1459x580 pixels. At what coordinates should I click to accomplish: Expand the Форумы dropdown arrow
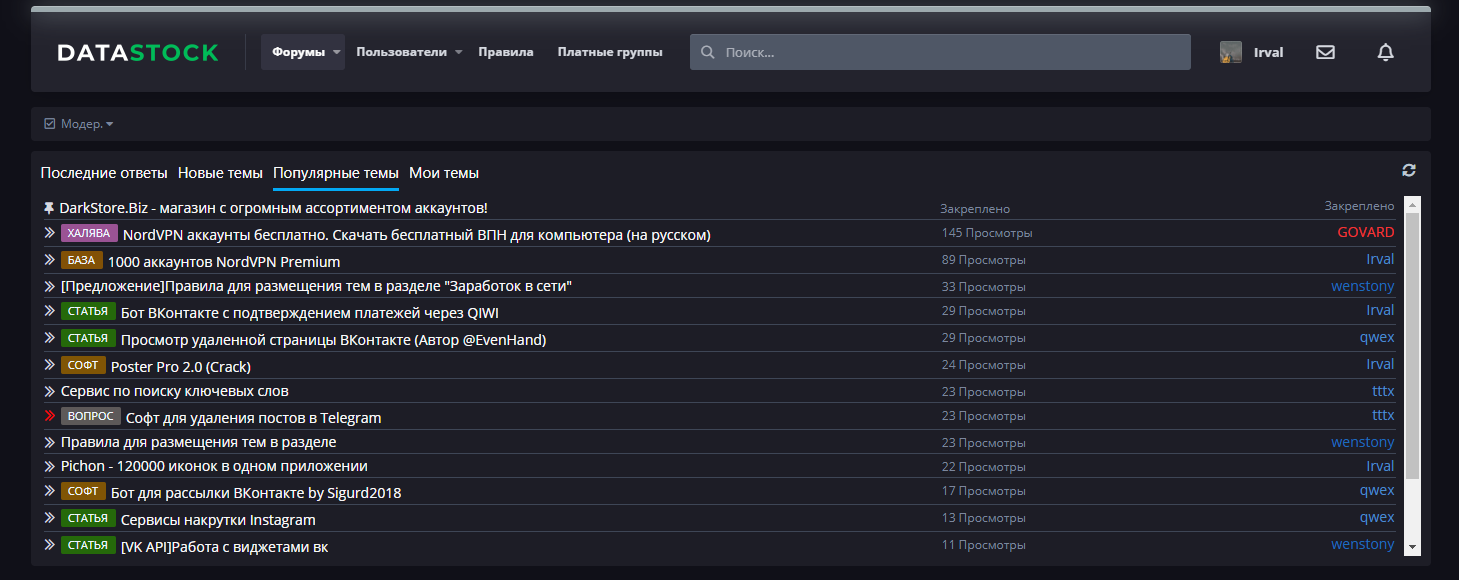click(337, 52)
